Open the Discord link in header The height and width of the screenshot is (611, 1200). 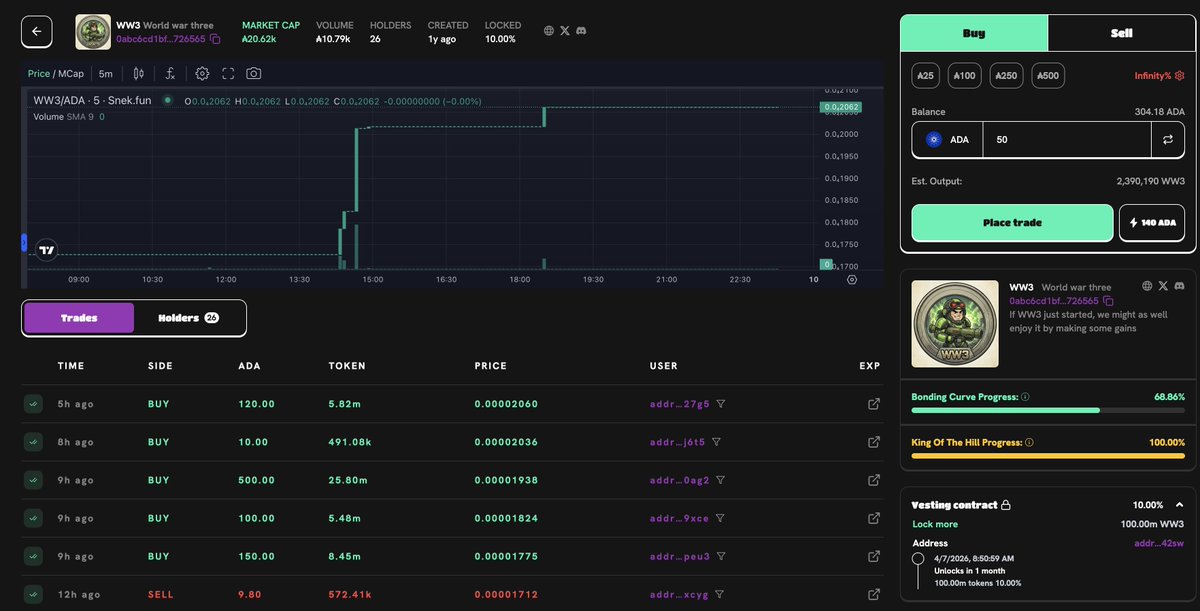click(581, 31)
